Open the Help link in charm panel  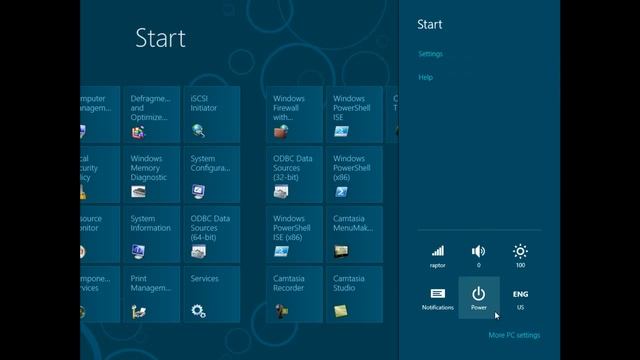pos(425,77)
